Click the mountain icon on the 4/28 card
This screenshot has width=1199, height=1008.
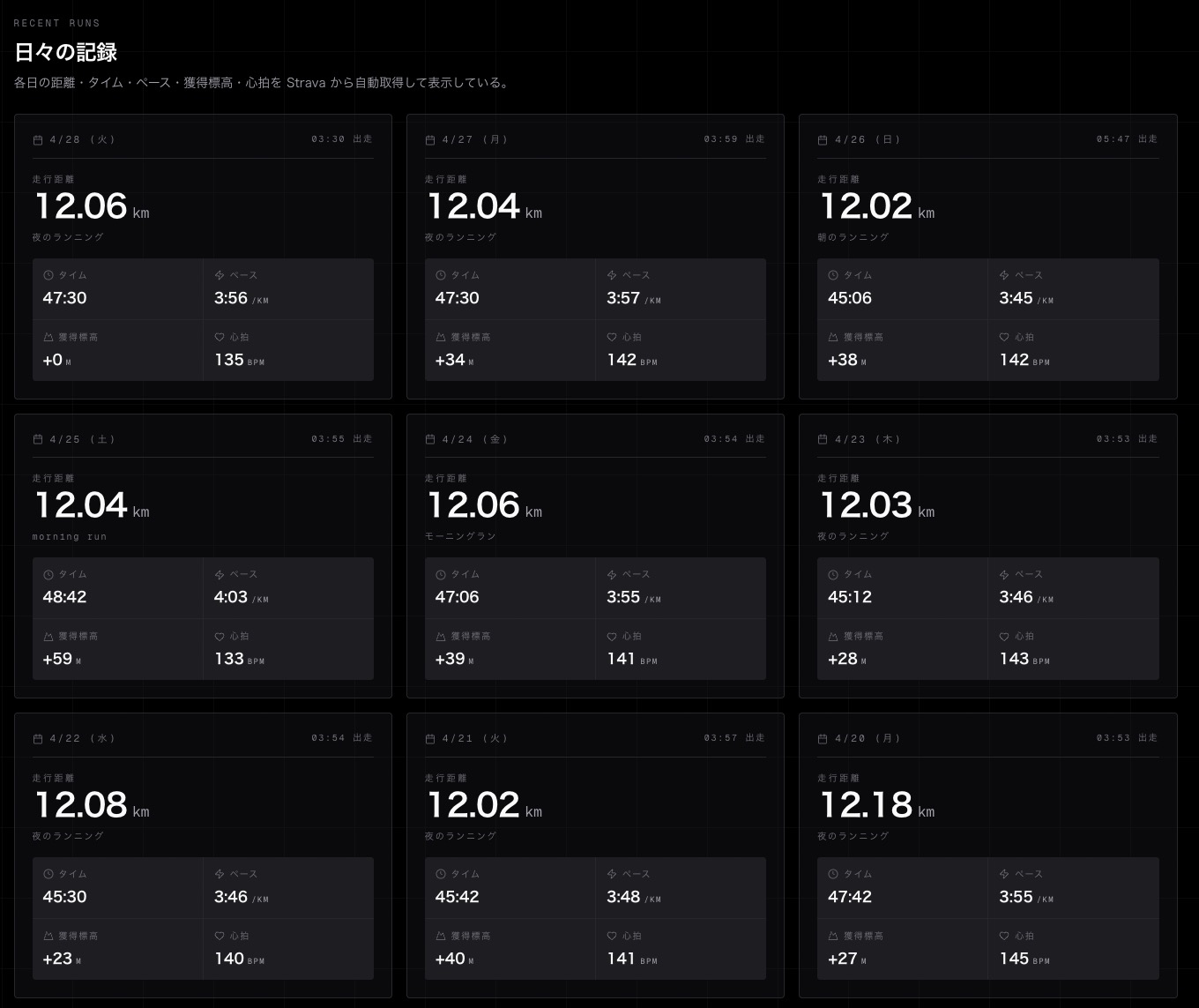(x=48, y=337)
